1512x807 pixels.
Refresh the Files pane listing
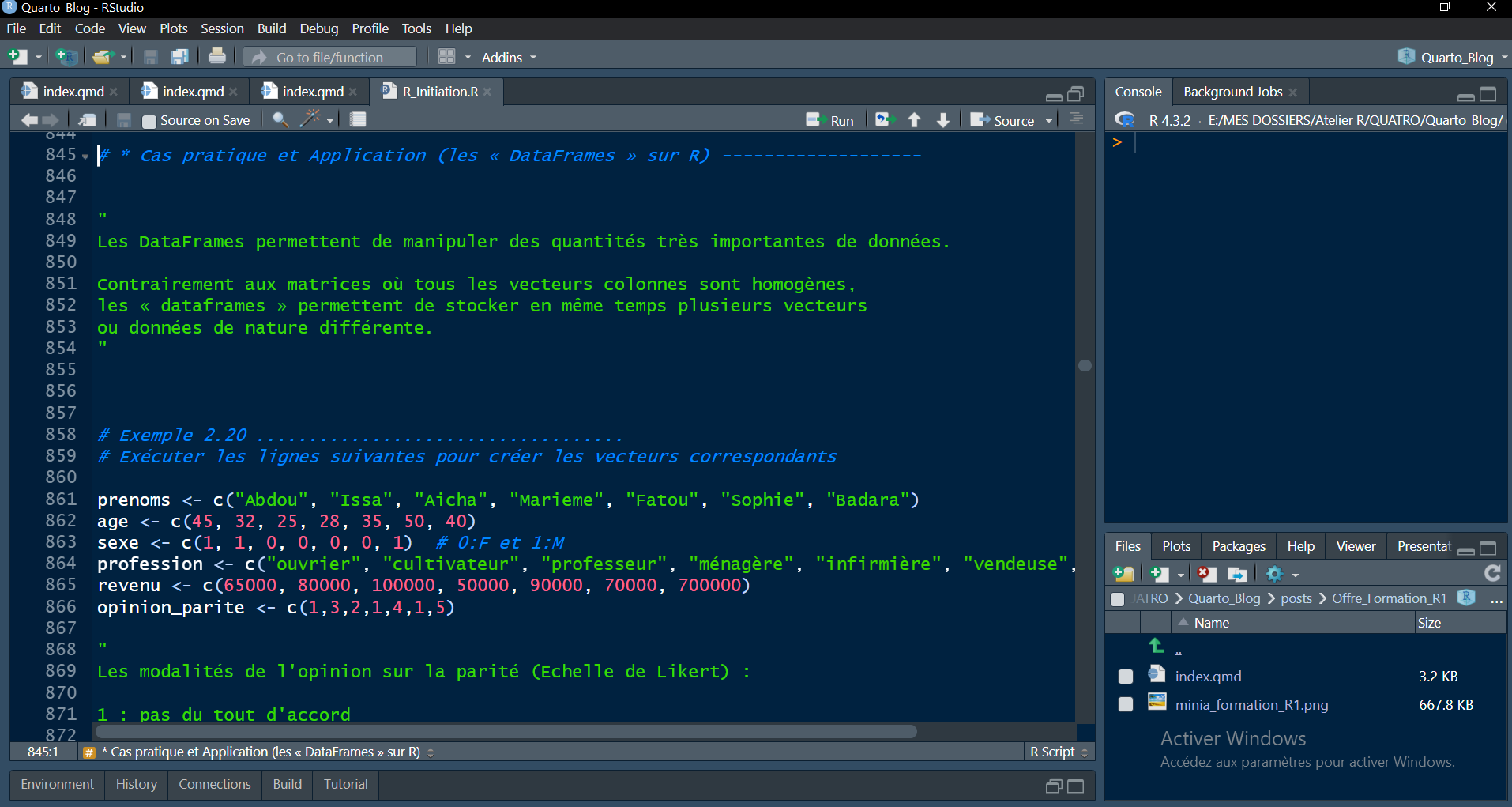pyautogui.click(x=1492, y=573)
